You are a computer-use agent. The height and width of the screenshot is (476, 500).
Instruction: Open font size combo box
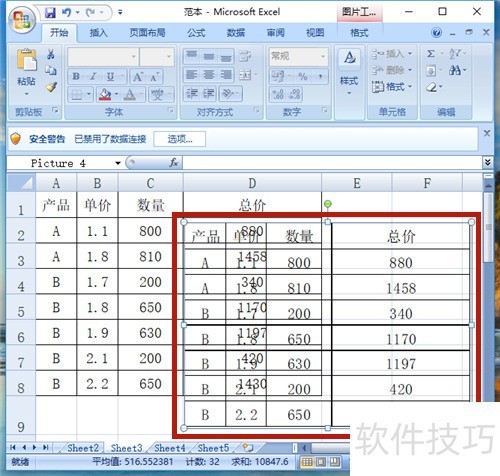pyautogui.click(x=157, y=57)
